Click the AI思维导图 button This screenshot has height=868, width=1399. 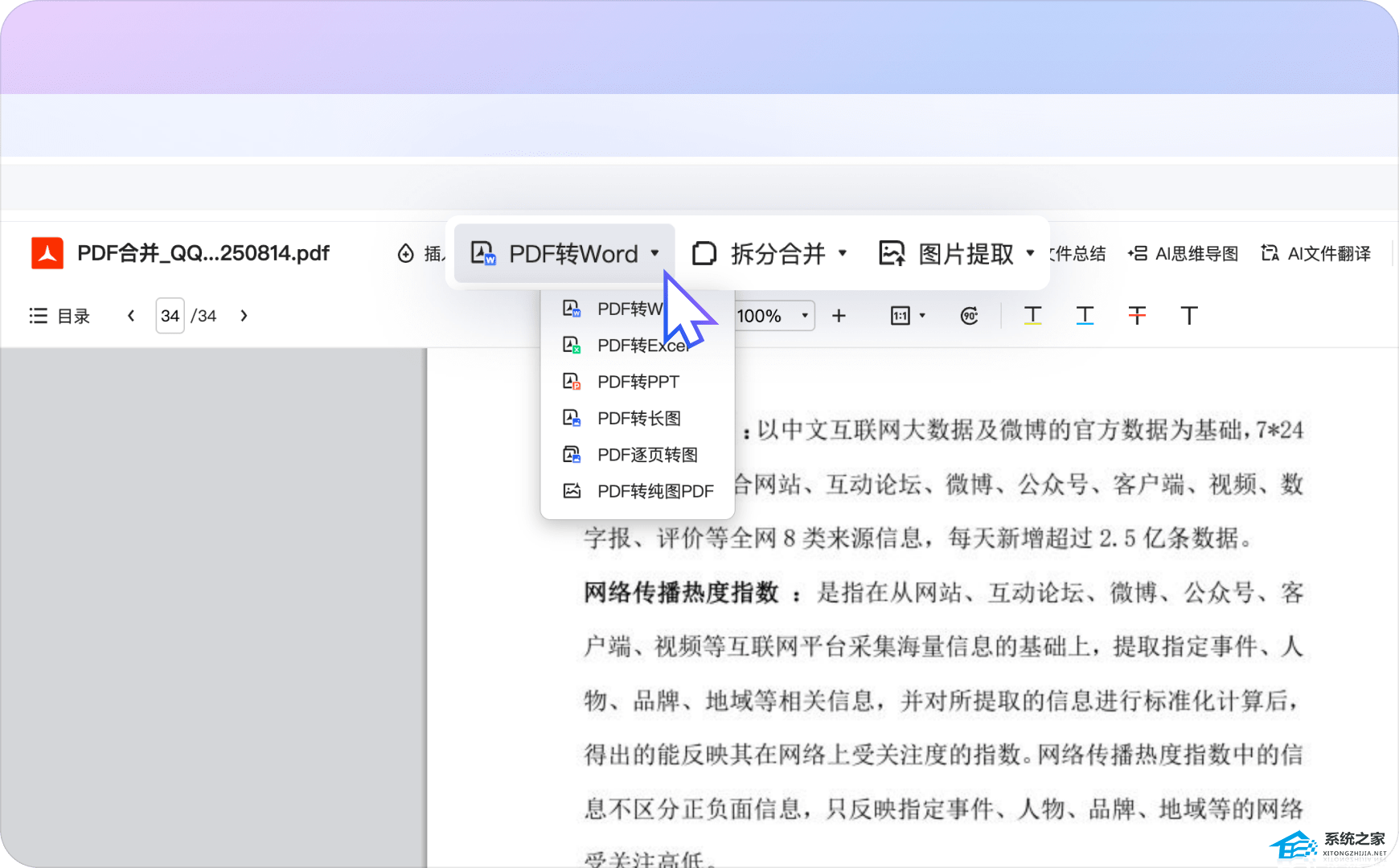point(1183,254)
